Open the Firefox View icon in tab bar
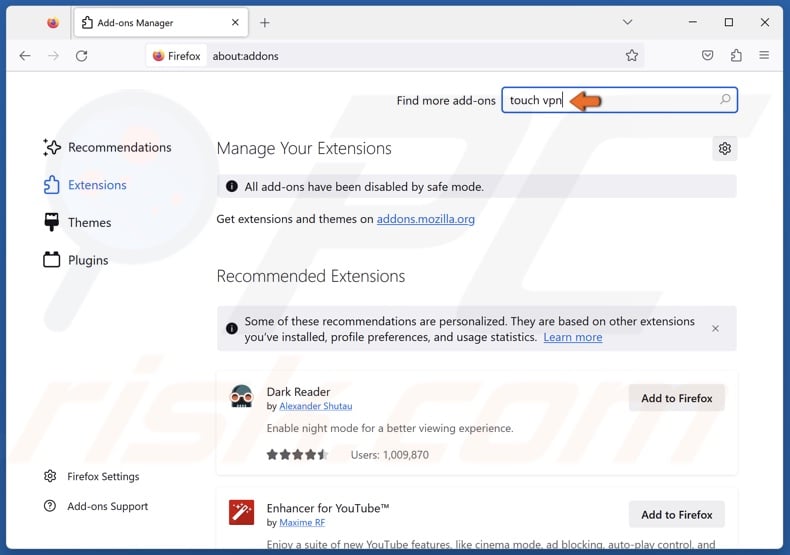Viewport: 790px width, 555px height. 53,22
